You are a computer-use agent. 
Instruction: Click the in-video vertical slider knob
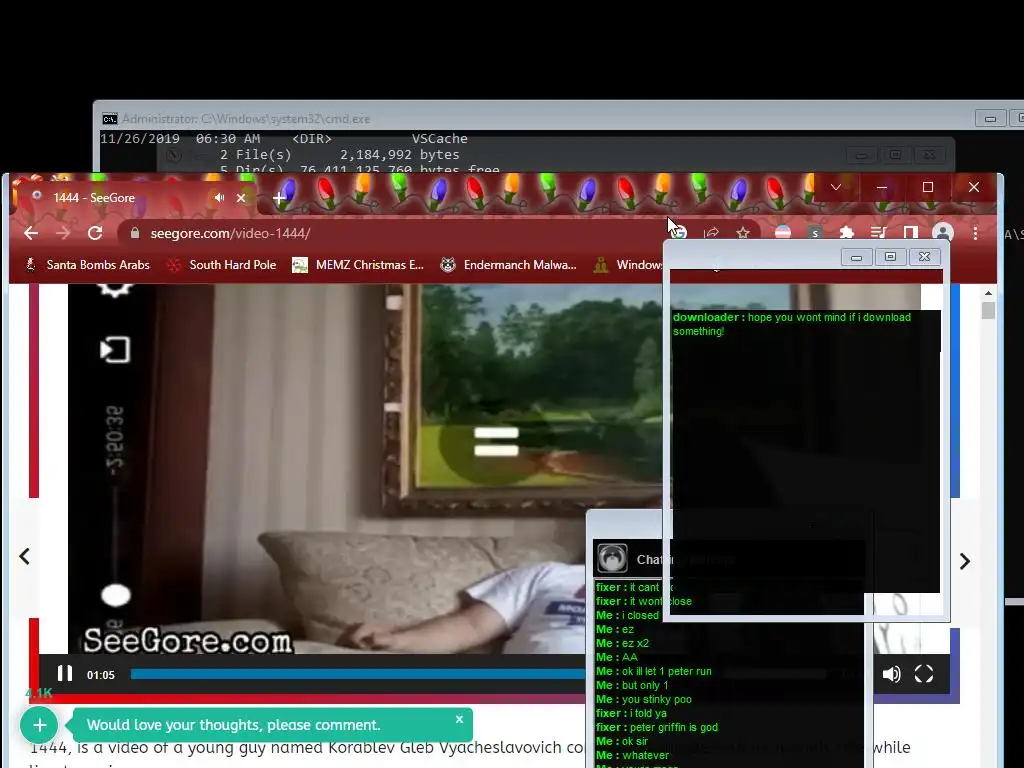click(116, 595)
